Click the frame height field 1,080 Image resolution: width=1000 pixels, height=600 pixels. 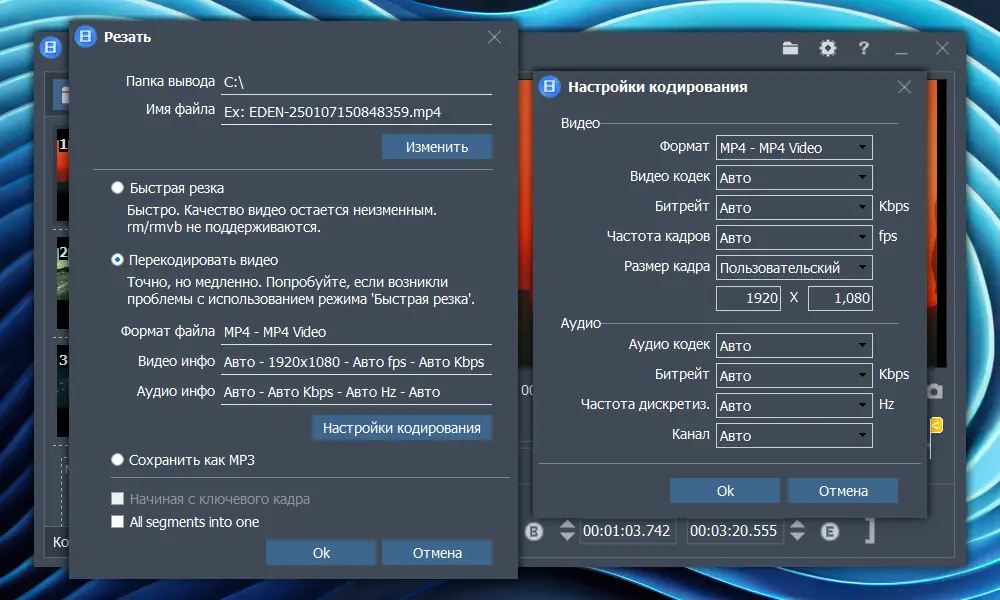[840, 298]
